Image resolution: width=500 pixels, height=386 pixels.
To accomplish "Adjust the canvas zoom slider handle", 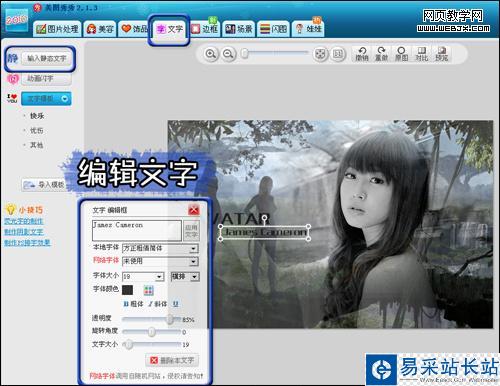I will (245, 53).
